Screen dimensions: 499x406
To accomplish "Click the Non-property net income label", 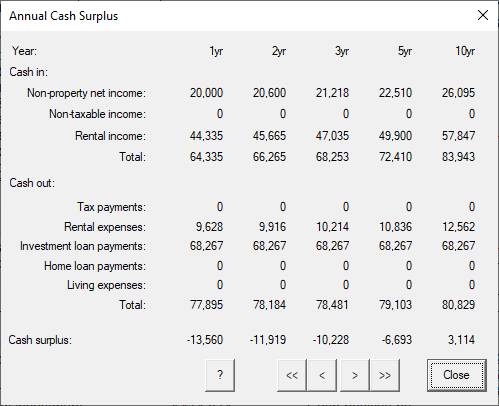I will pyautogui.click(x=86, y=93).
